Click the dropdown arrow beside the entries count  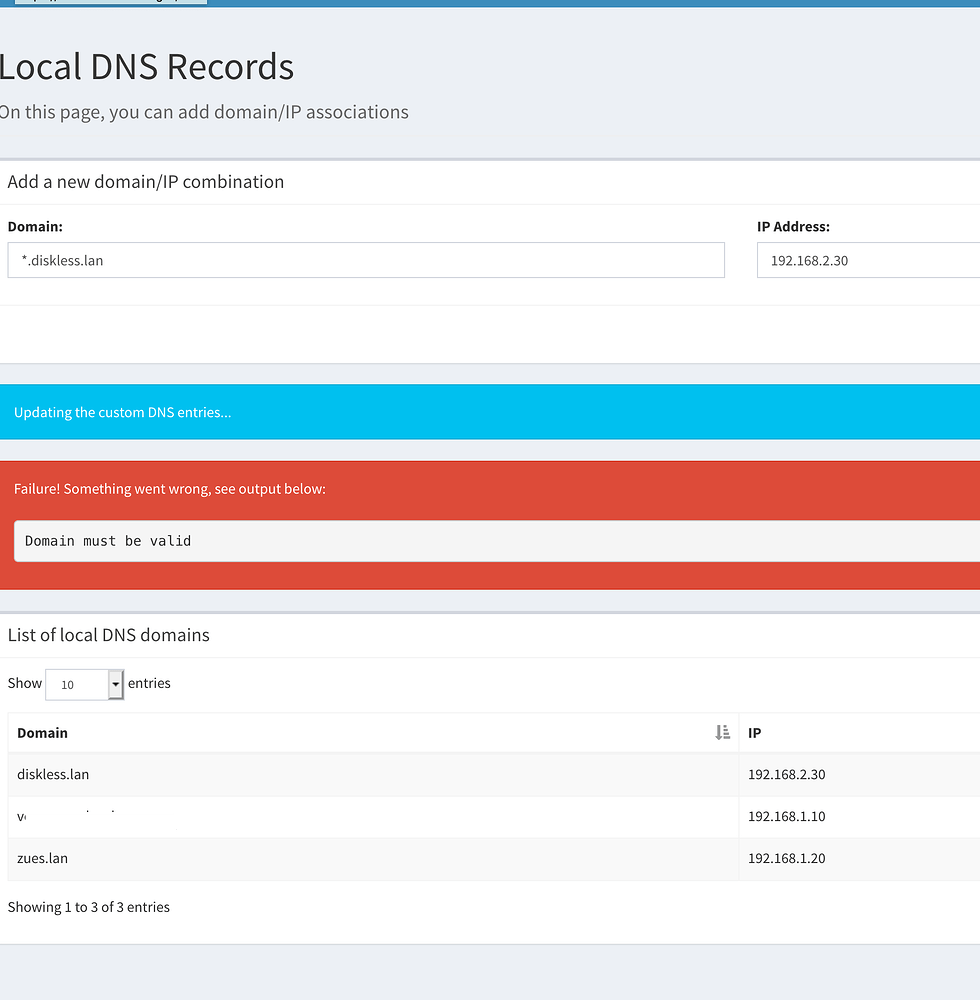(x=116, y=685)
